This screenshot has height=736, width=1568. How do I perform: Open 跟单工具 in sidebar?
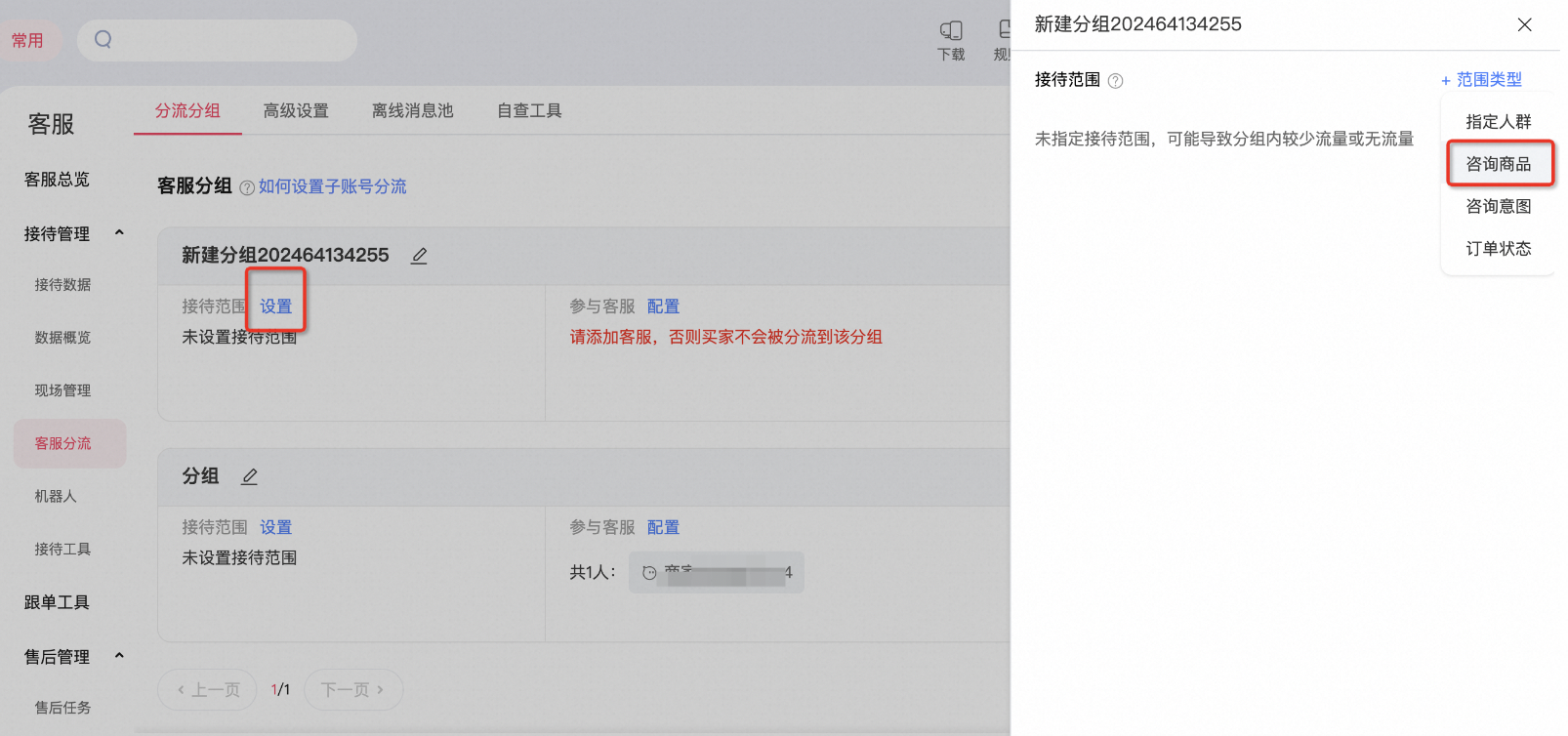pyautogui.click(x=57, y=602)
